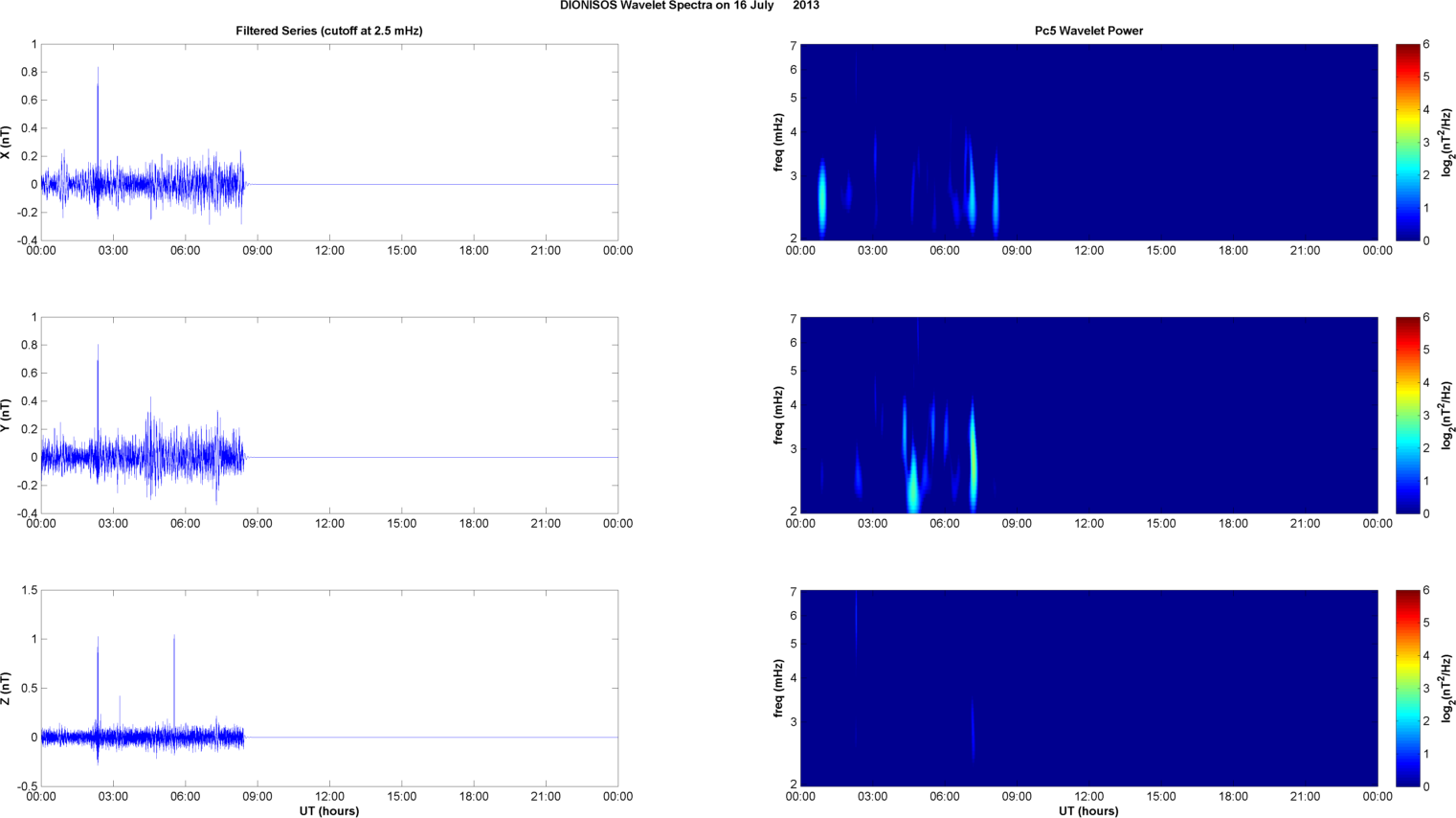The image size is (1456, 818).
Task: Select the 'Pc5 Wavelet Power' heading
Action: coord(1088,31)
